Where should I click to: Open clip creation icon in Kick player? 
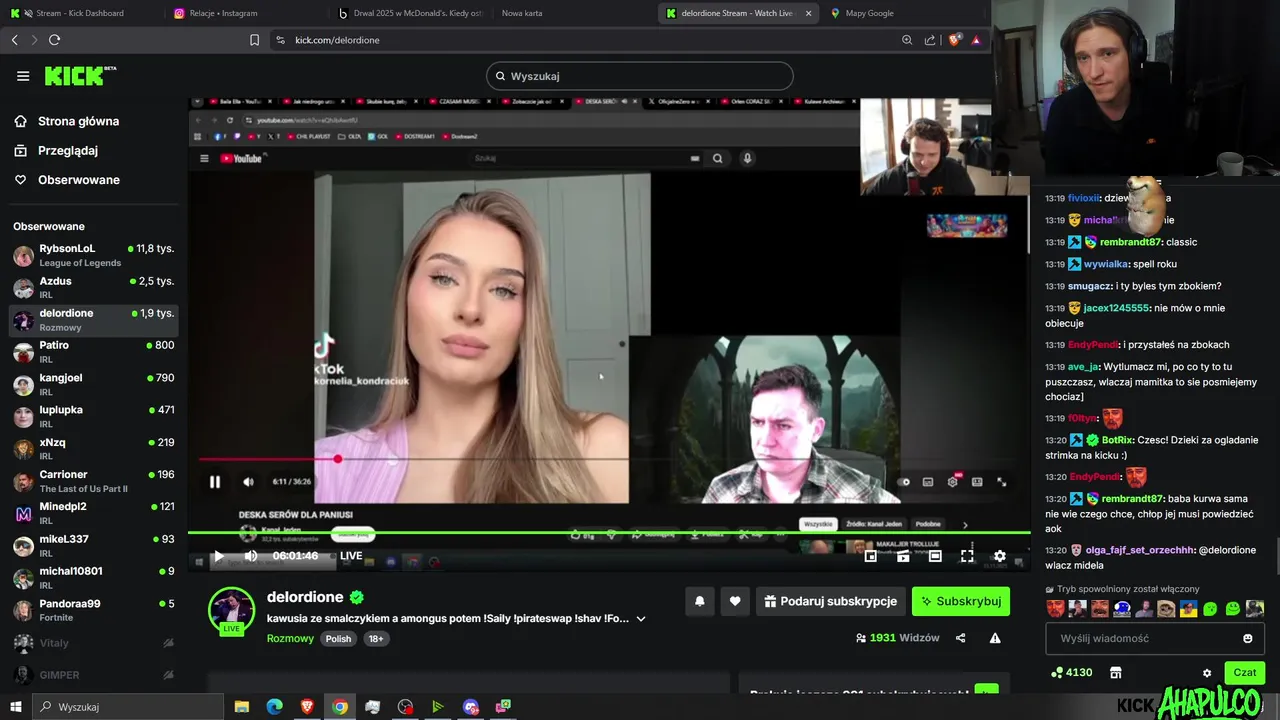(x=903, y=556)
